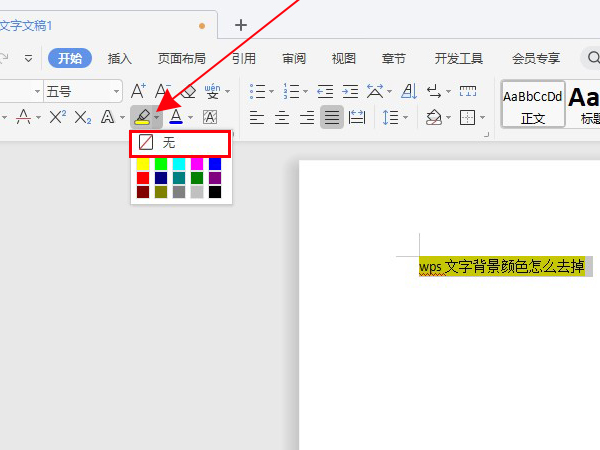Apply the 正文 style
This screenshot has height=450, width=600.
[532, 104]
